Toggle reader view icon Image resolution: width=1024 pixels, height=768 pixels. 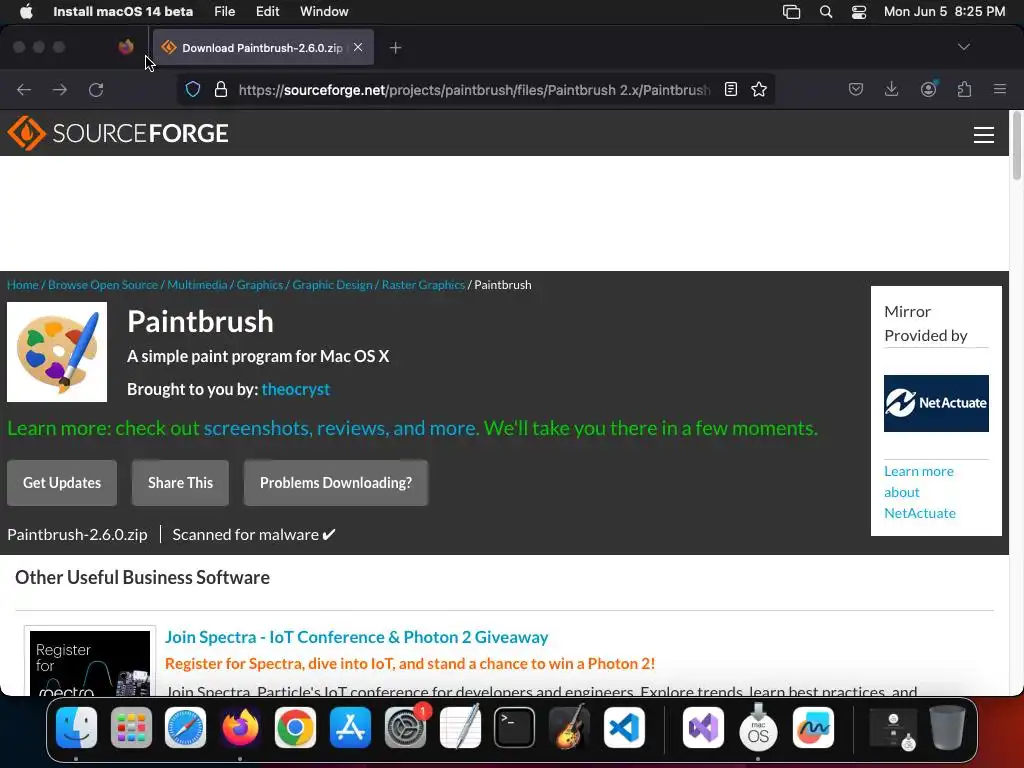point(731,89)
